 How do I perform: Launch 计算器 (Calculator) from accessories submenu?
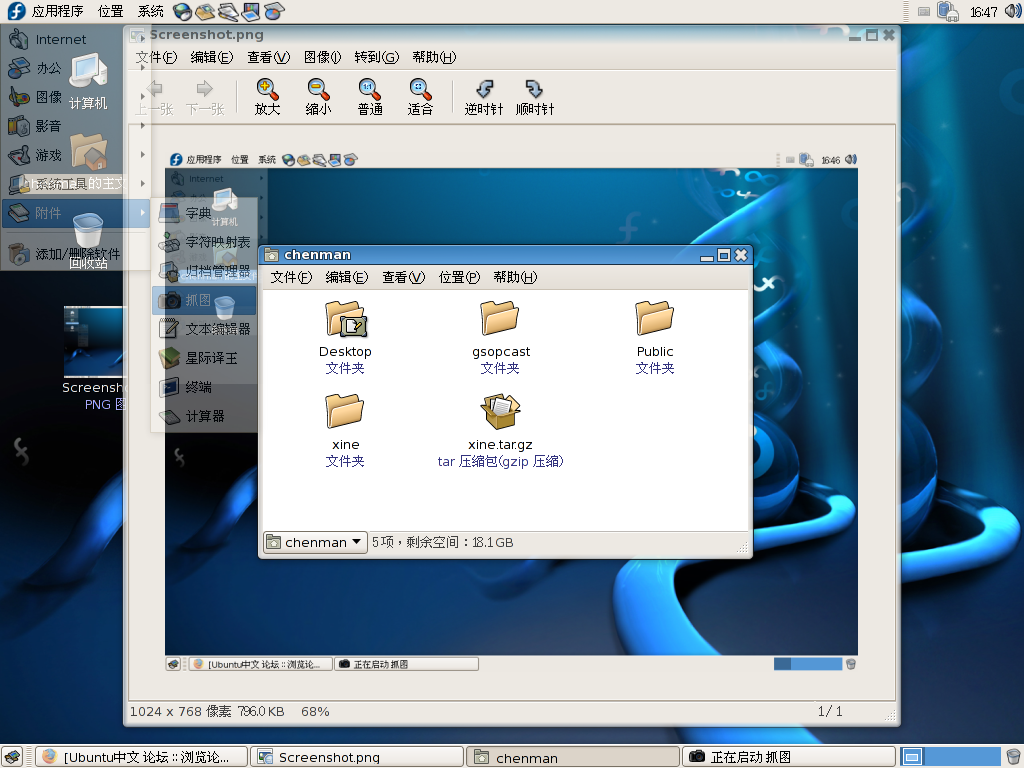point(204,416)
